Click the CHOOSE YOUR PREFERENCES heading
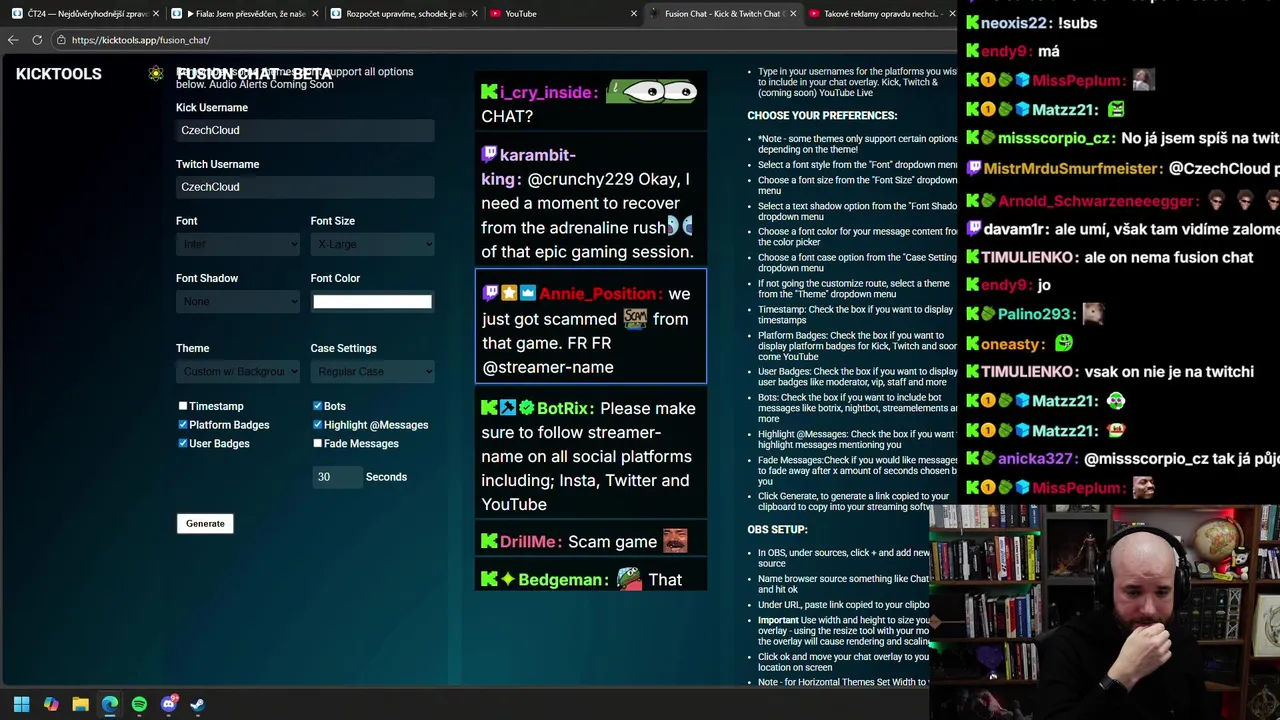Viewport: 1280px width, 720px height. (x=822, y=116)
